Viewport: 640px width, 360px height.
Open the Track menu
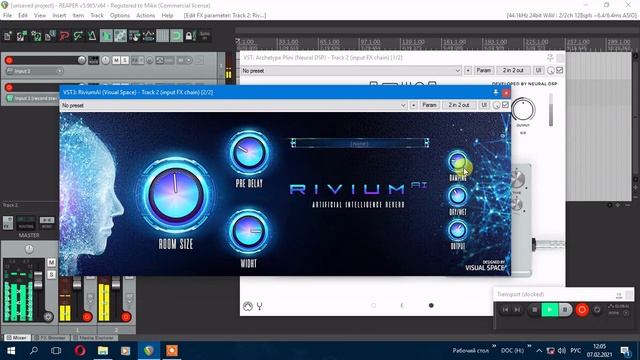tap(97, 16)
